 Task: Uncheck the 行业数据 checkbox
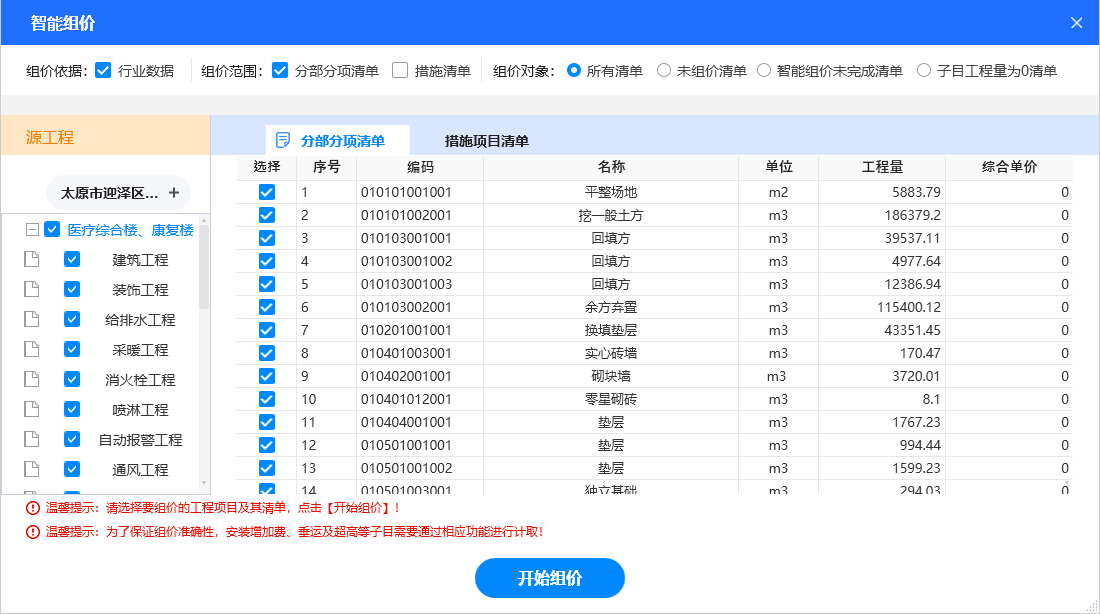tap(103, 71)
